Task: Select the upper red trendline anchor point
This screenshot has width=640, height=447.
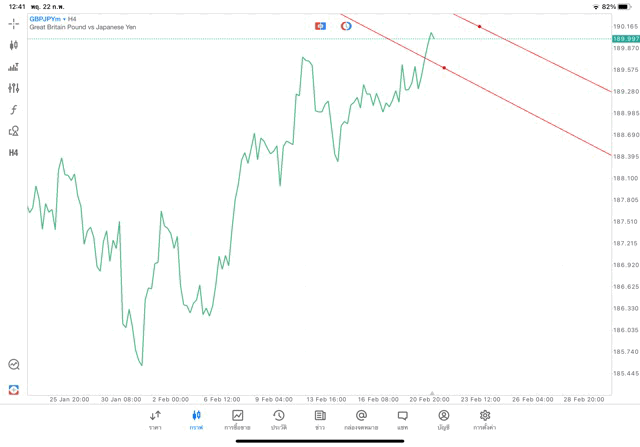Action: 479,26
